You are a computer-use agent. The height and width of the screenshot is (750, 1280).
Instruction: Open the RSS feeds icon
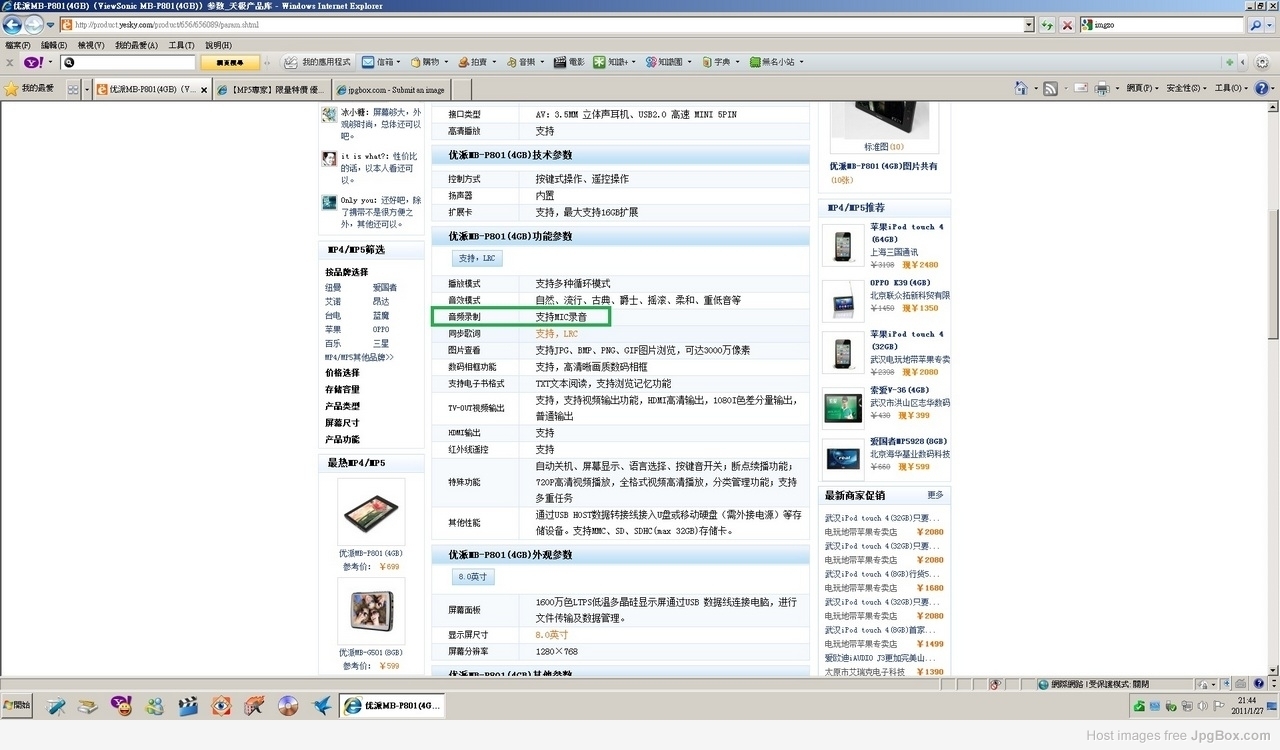coord(1050,89)
